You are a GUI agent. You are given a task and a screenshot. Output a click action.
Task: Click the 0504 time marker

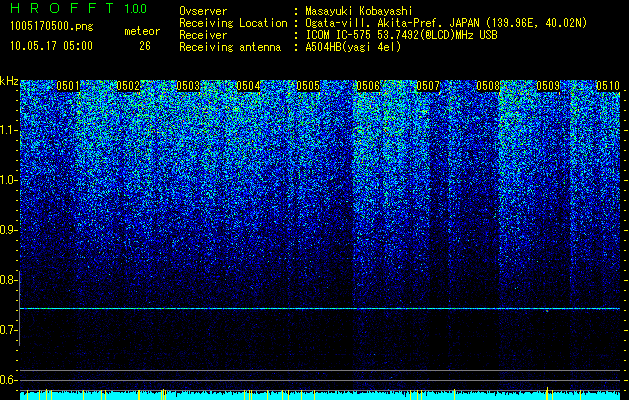click(248, 86)
